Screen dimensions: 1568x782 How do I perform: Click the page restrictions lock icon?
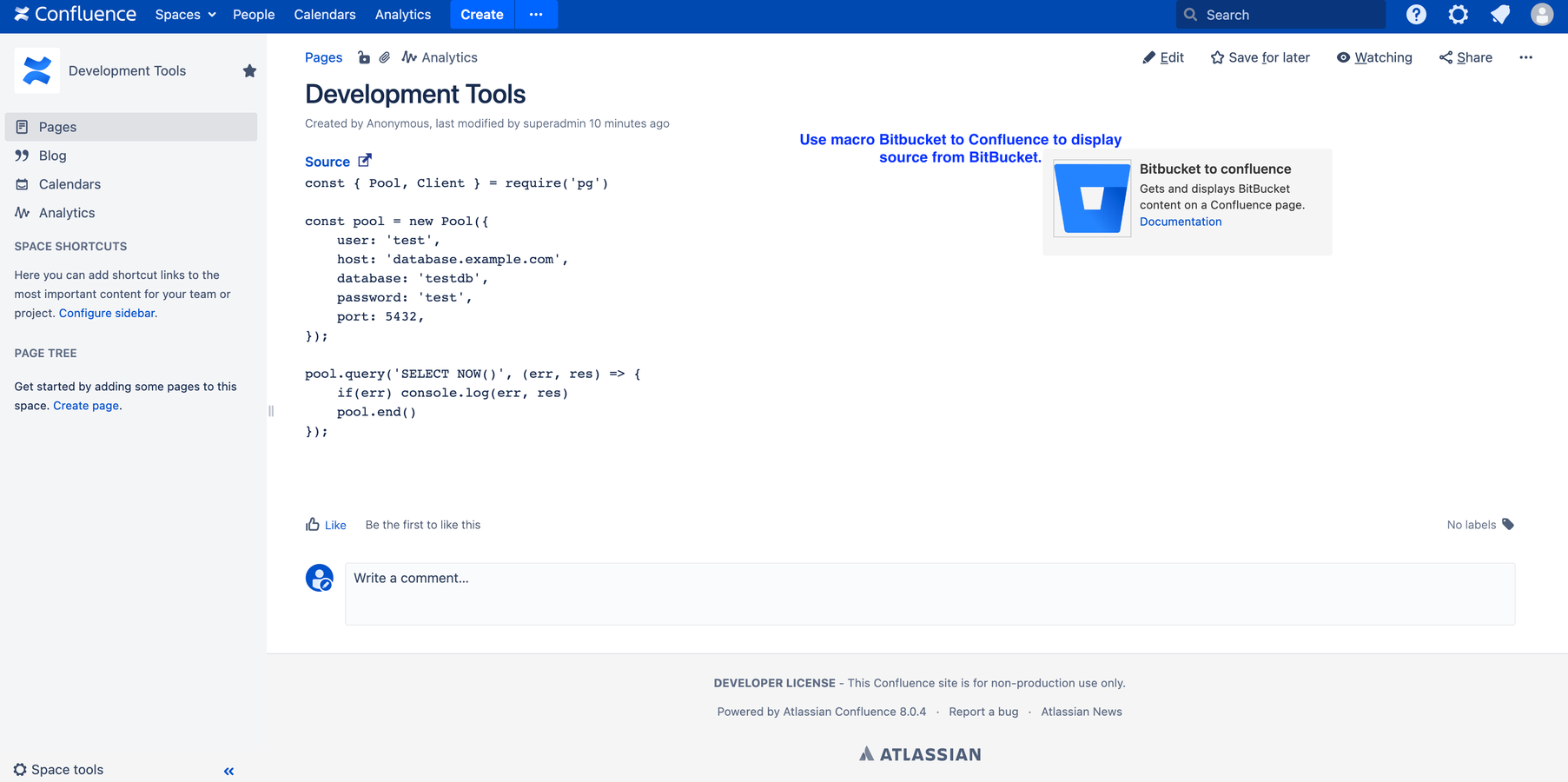[364, 57]
